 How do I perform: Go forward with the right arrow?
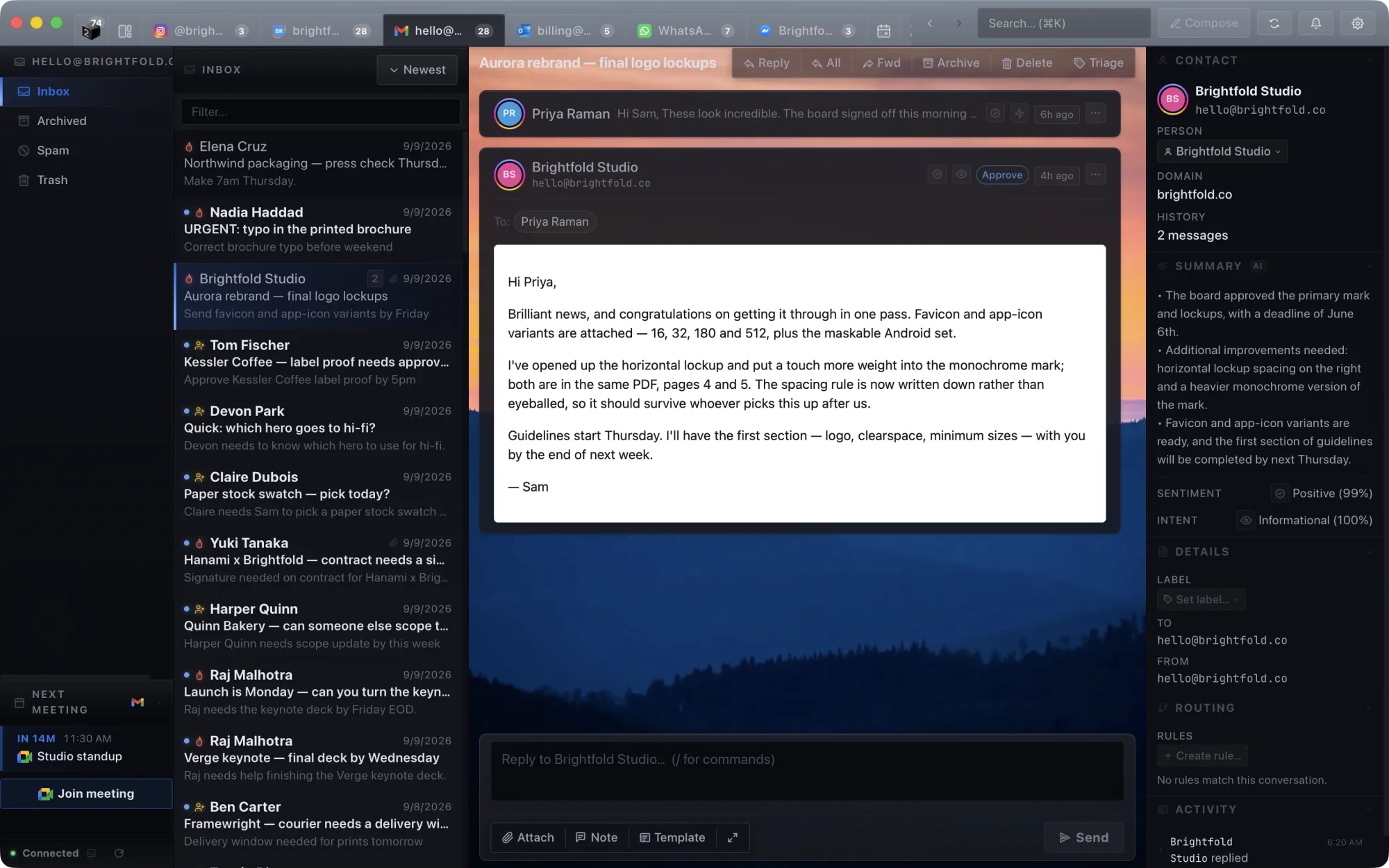click(958, 23)
